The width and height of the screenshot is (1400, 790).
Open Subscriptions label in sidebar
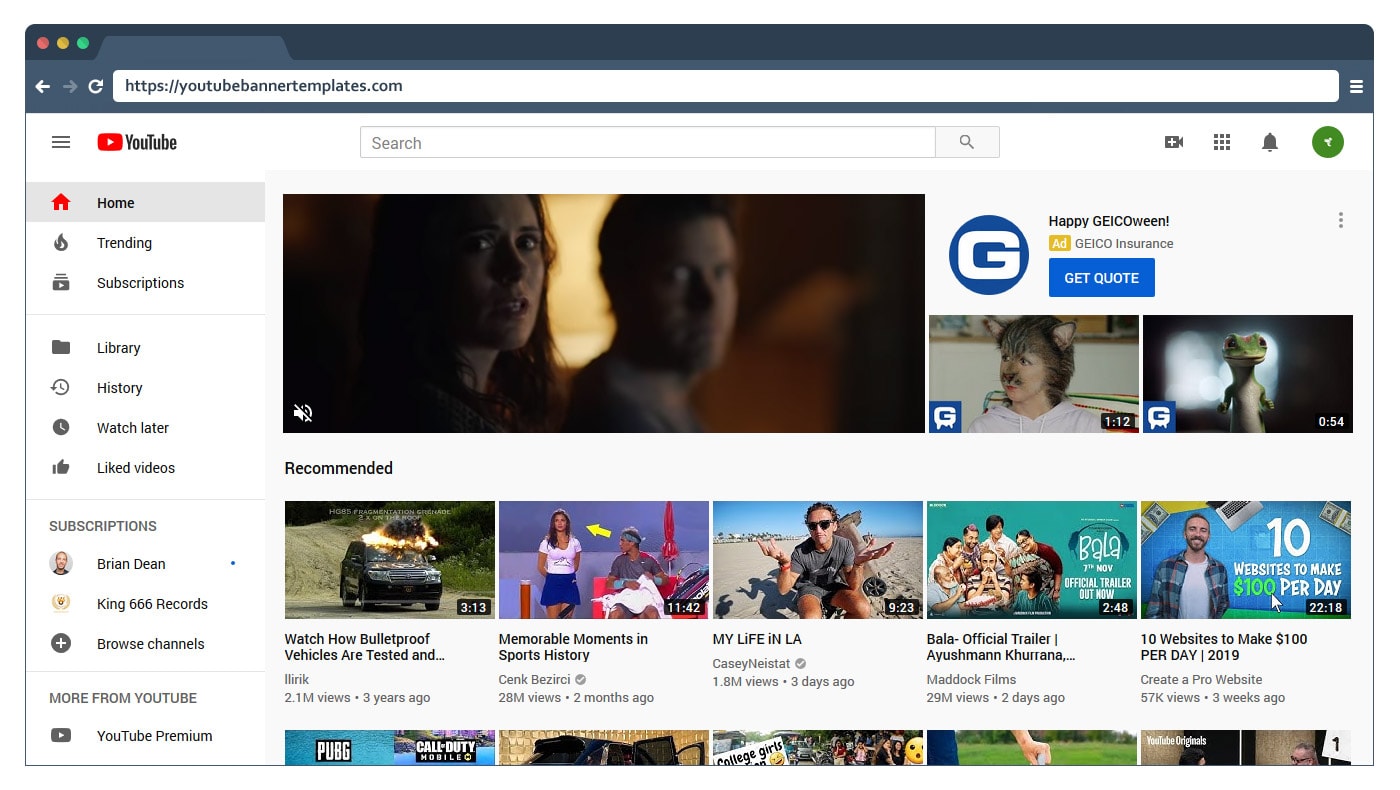coord(140,283)
